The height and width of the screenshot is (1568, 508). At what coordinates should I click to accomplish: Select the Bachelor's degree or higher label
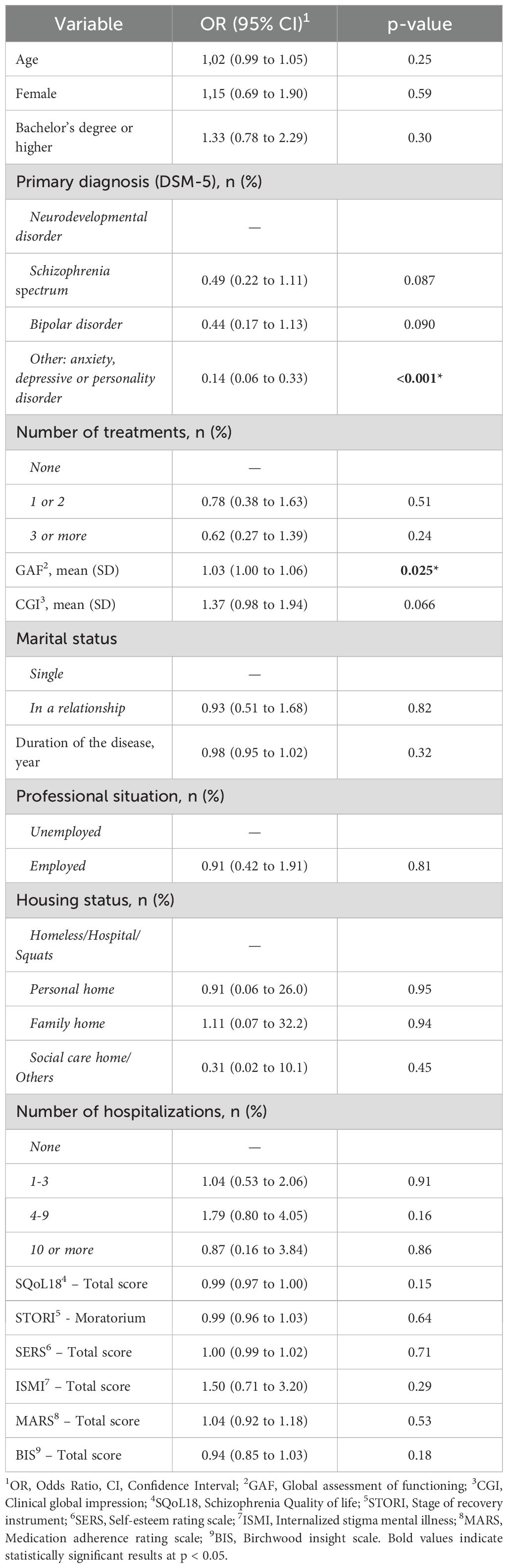(74, 137)
